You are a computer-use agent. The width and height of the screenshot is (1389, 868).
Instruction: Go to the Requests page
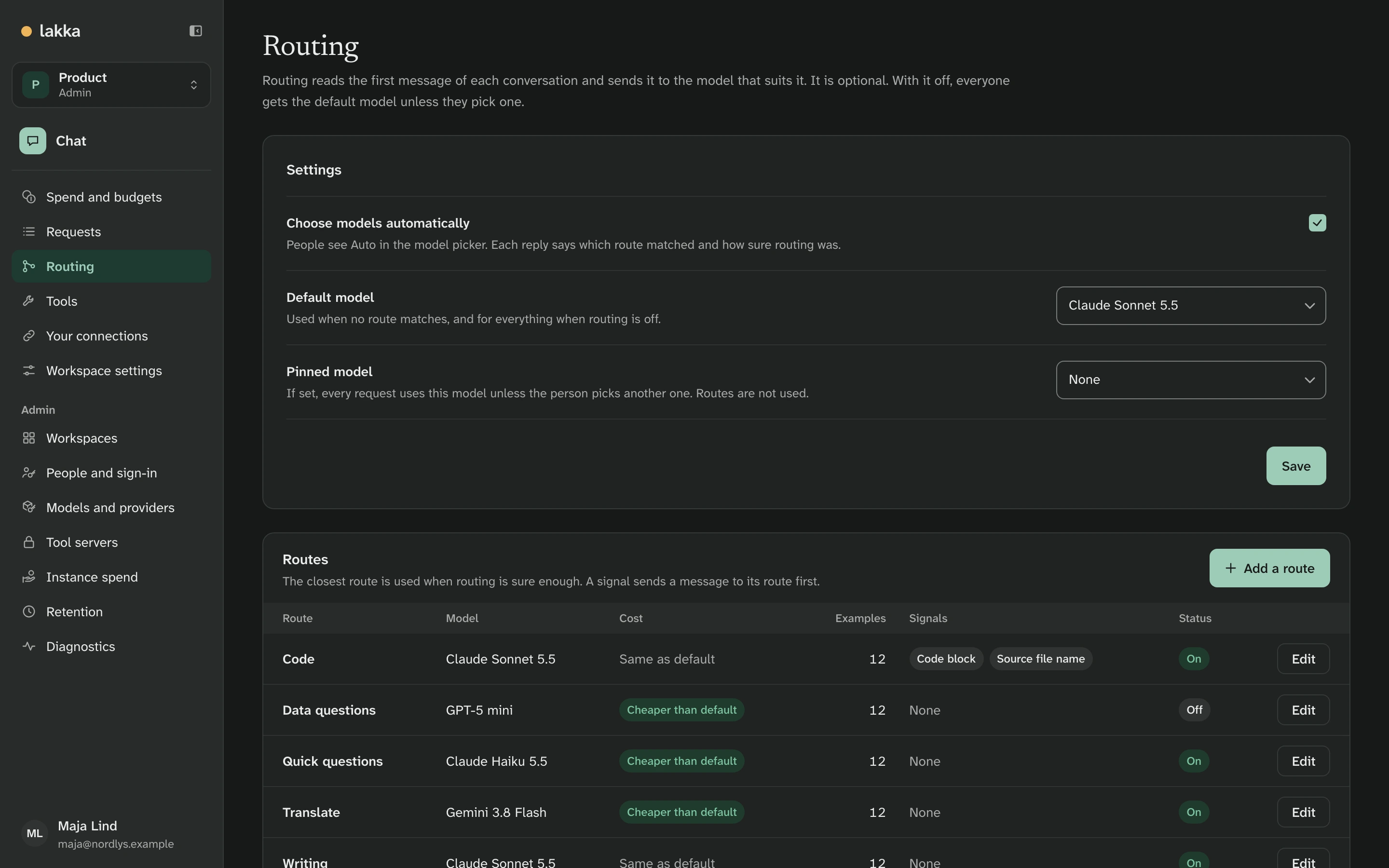pos(111,231)
